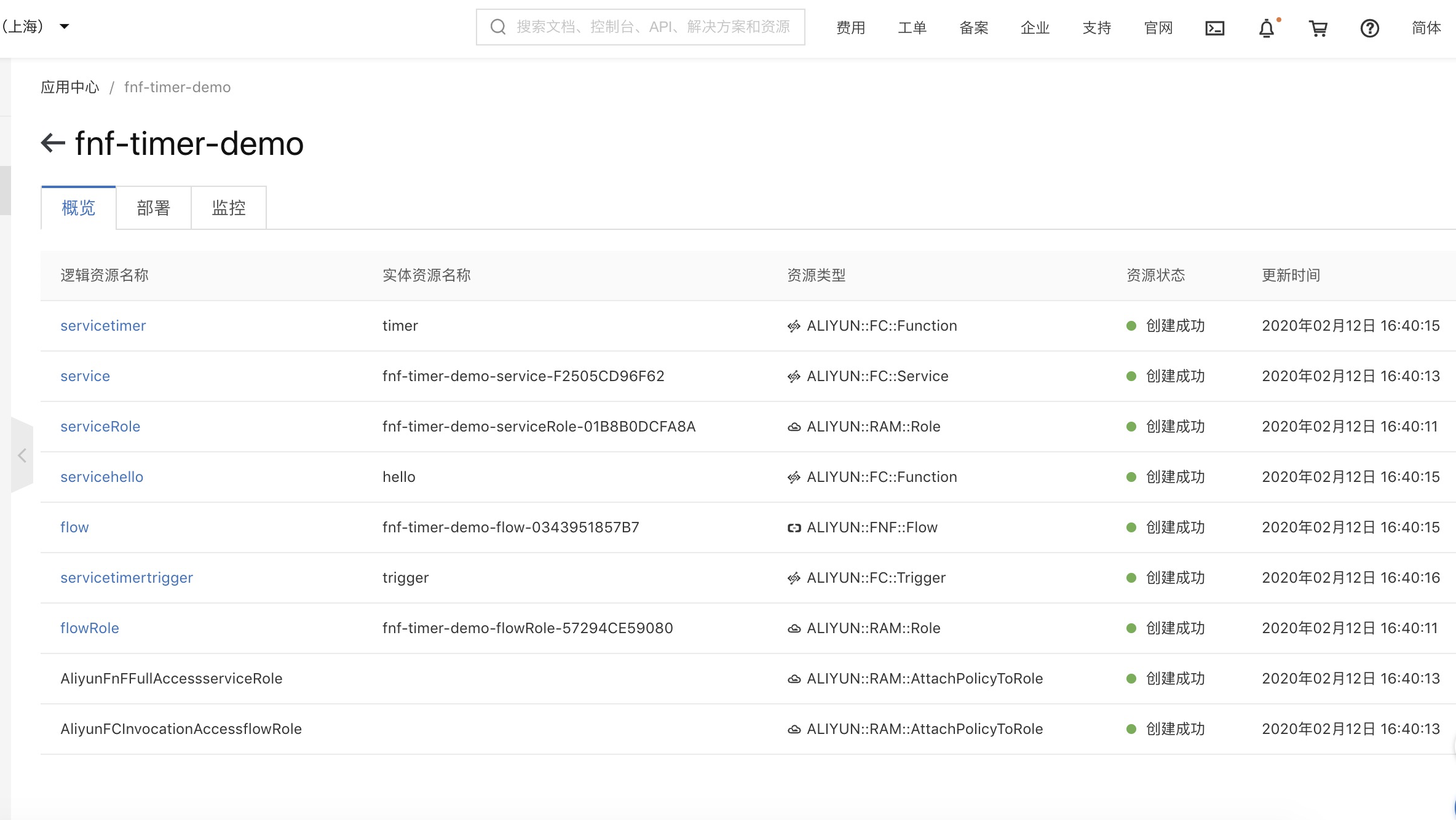1456x820 pixels.
Task: Open the flow resource link
Action: pyautogui.click(x=74, y=527)
